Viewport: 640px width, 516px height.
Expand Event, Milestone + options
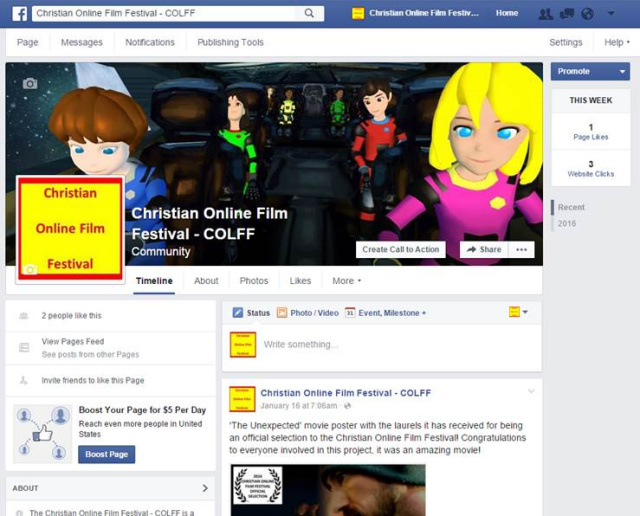(392, 313)
